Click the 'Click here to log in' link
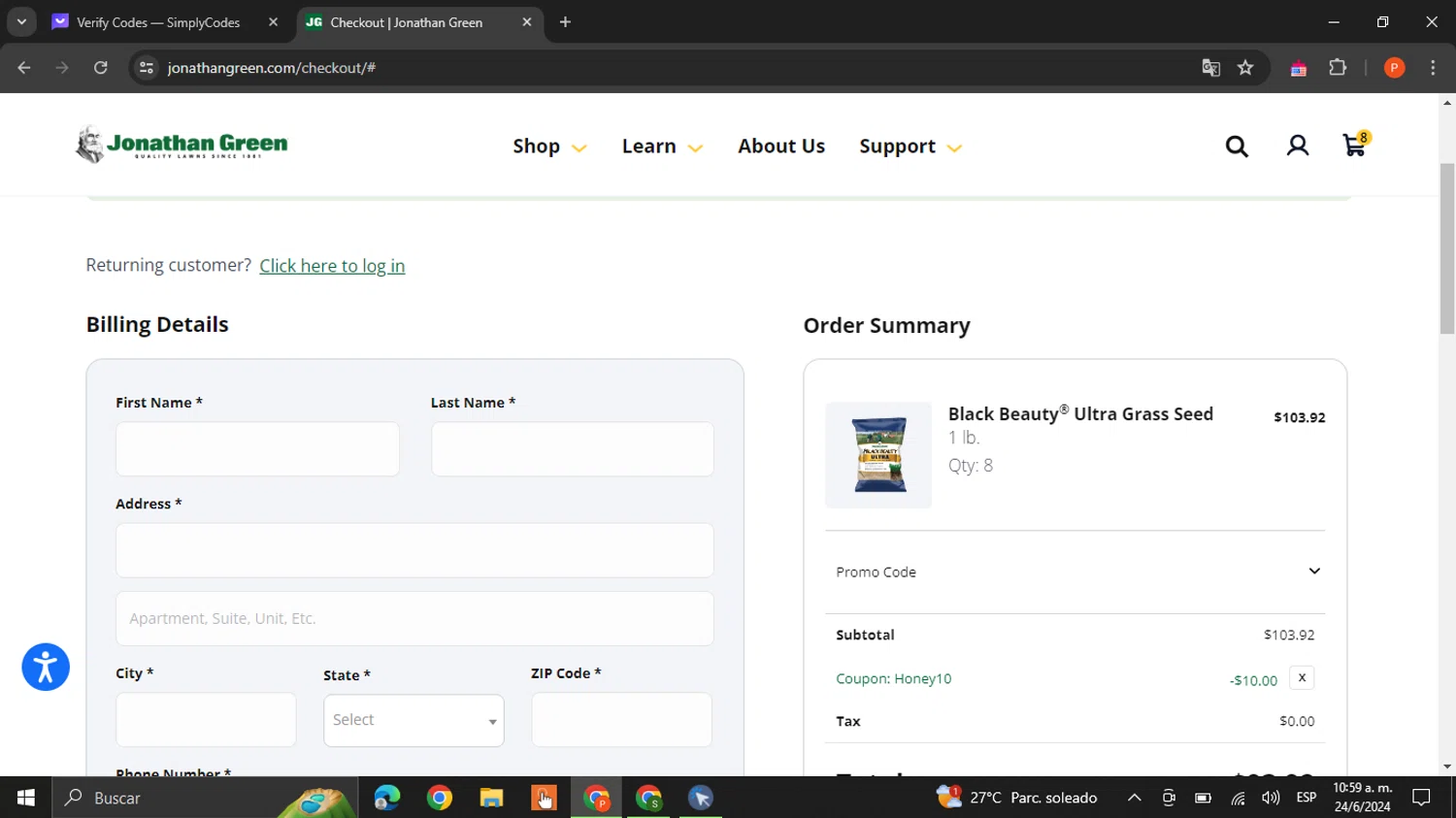Screen dimensions: 1456x818 [332, 266]
